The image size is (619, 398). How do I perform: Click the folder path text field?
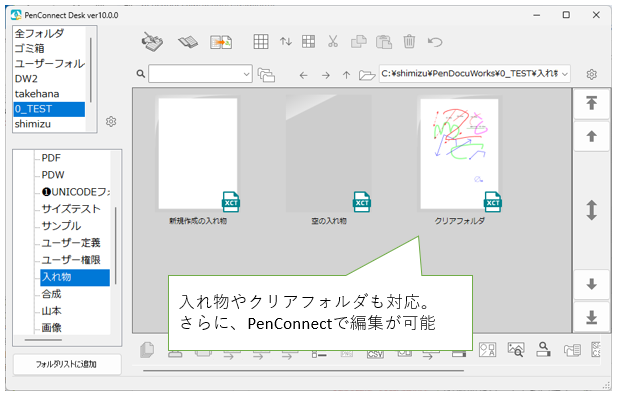click(470, 74)
